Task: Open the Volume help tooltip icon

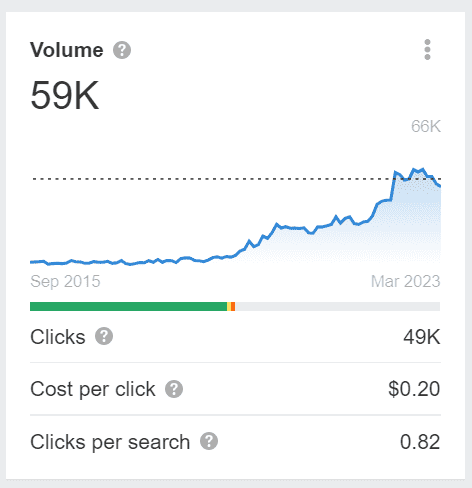Action: (122, 50)
